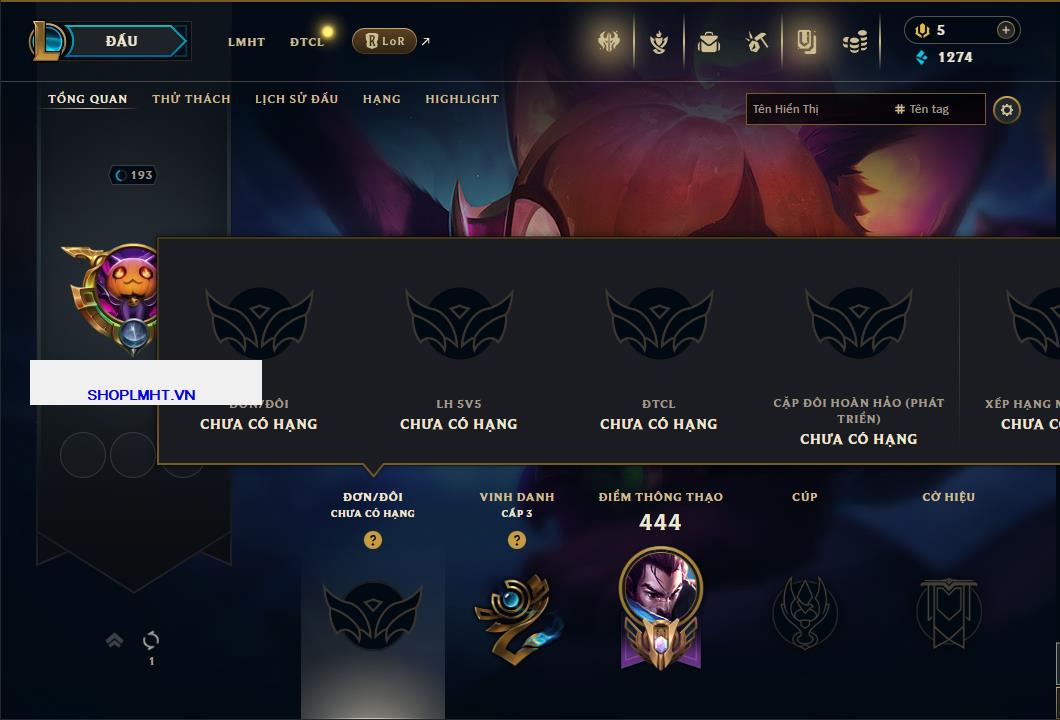Click the question mark under VINH DANH
This screenshot has width=1060, height=720.
coord(516,539)
